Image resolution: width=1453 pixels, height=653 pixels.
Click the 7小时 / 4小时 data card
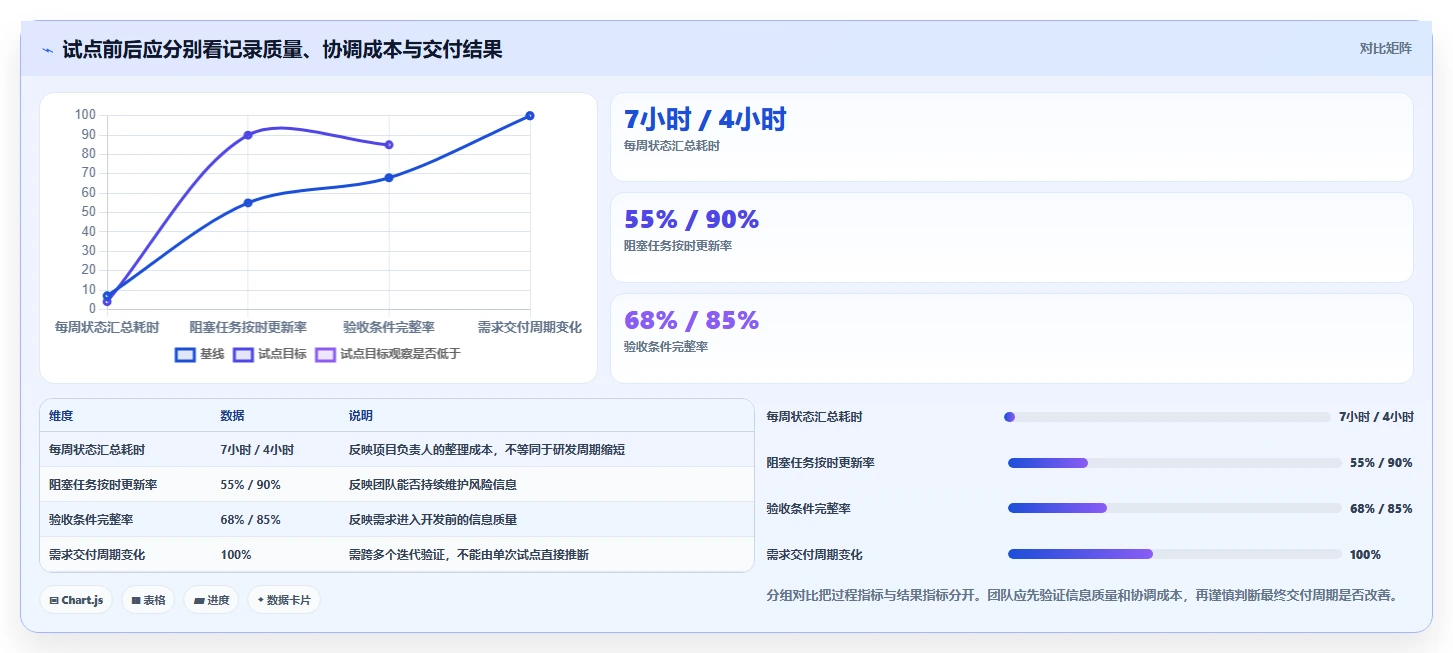pyautogui.click(x=1012, y=137)
